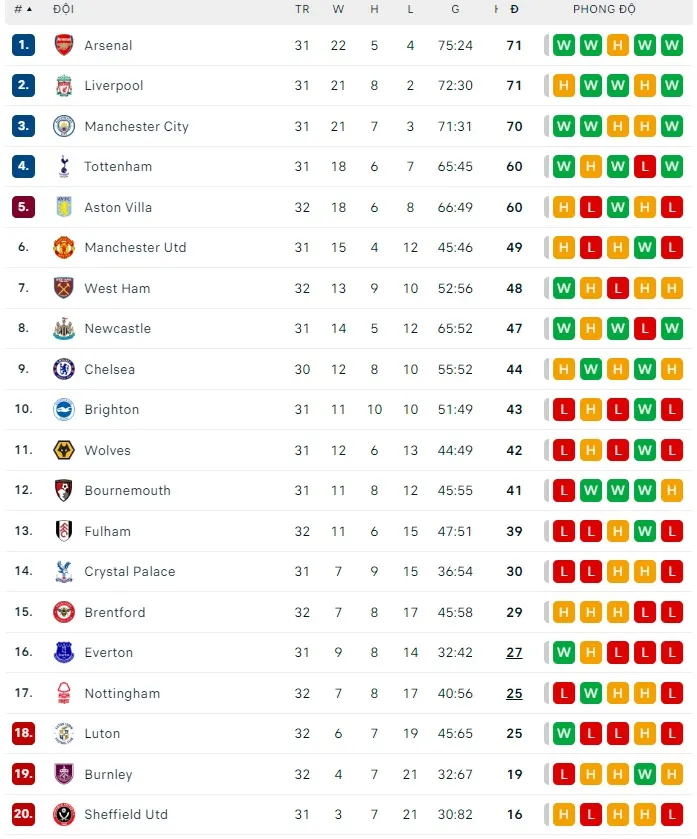Sort by the G goals column header
697x839 pixels.
pos(455,9)
